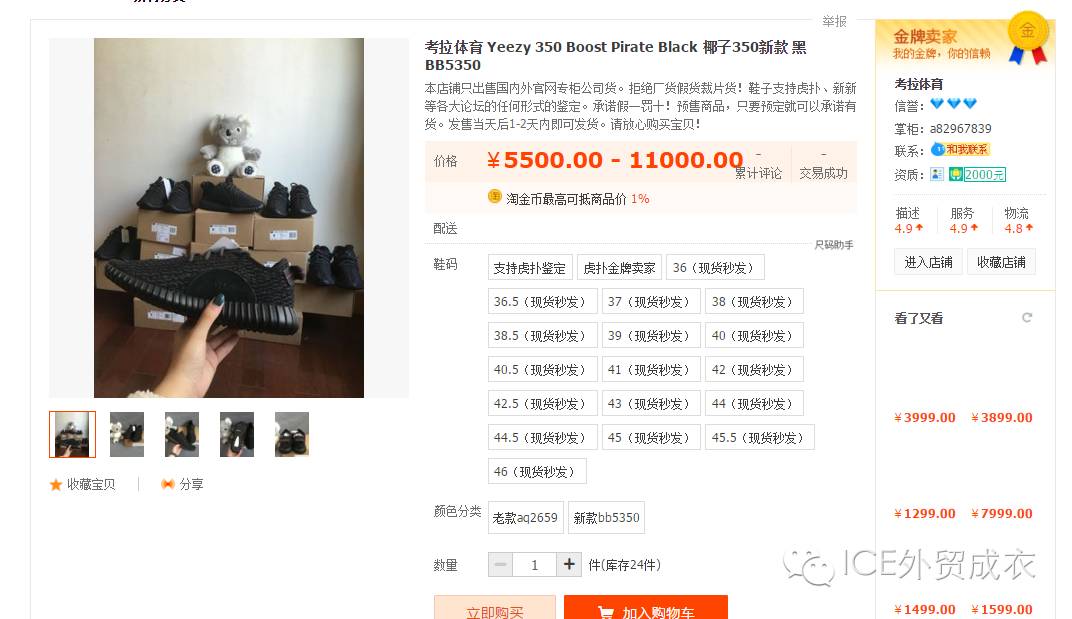The image size is (1072, 619).
Task: Select the second product thumbnail image
Action: [x=127, y=434]
